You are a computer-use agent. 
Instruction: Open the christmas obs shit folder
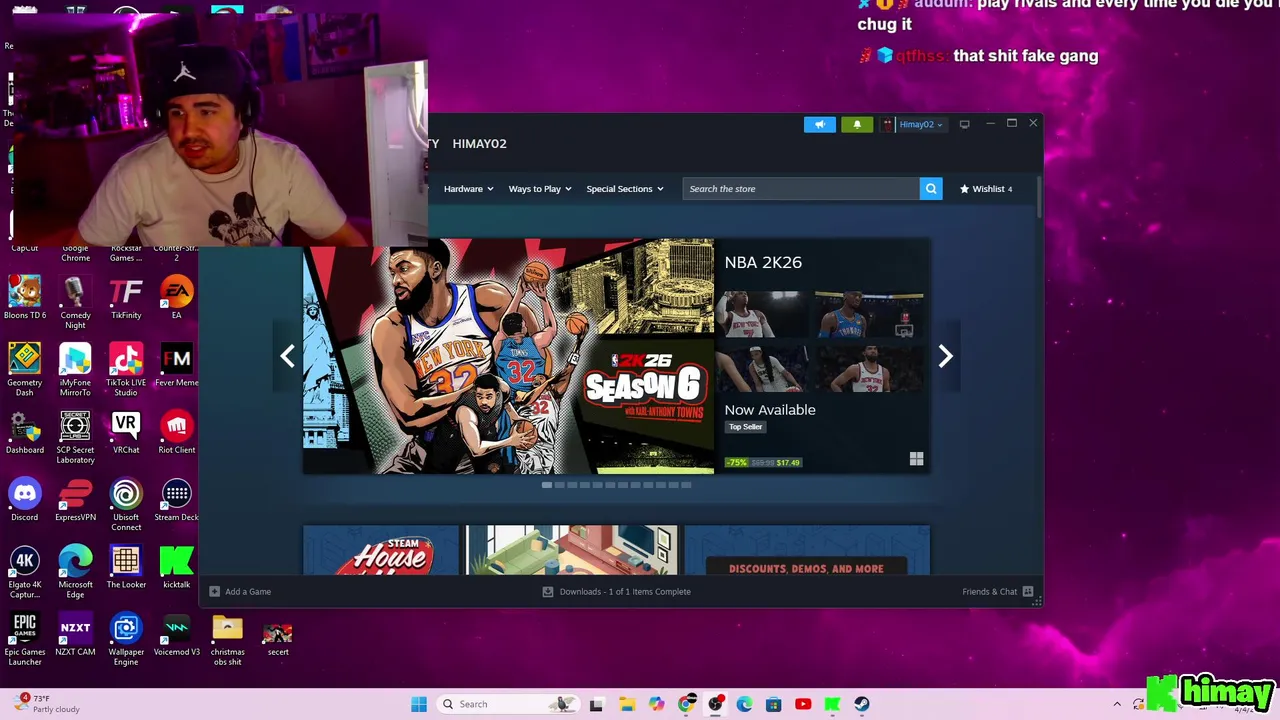pyautogui.click(x=227, y=640)
